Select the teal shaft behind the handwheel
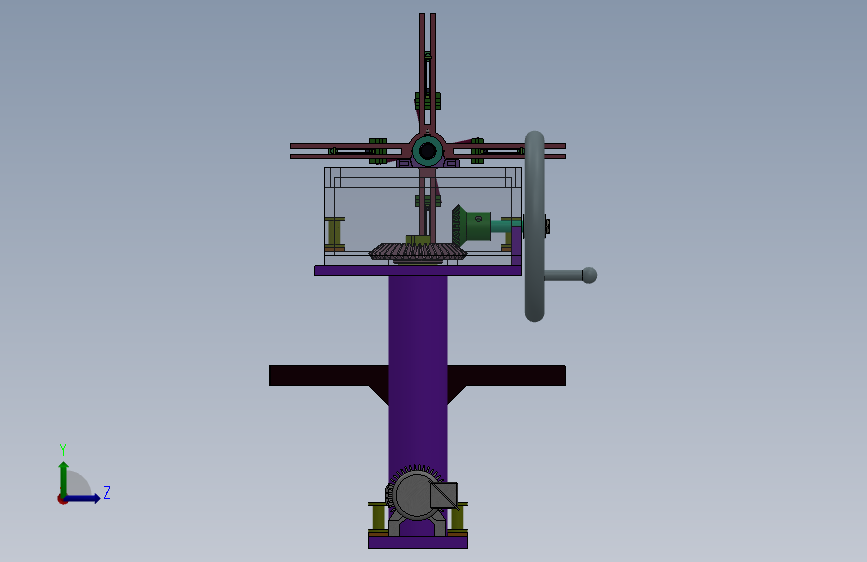This screenshot has height=562, width=867. point(506,226)
